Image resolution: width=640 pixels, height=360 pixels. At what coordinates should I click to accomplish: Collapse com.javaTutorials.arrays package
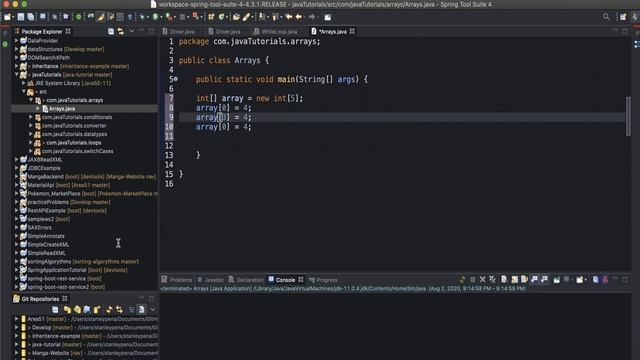(x=31, y=100)
